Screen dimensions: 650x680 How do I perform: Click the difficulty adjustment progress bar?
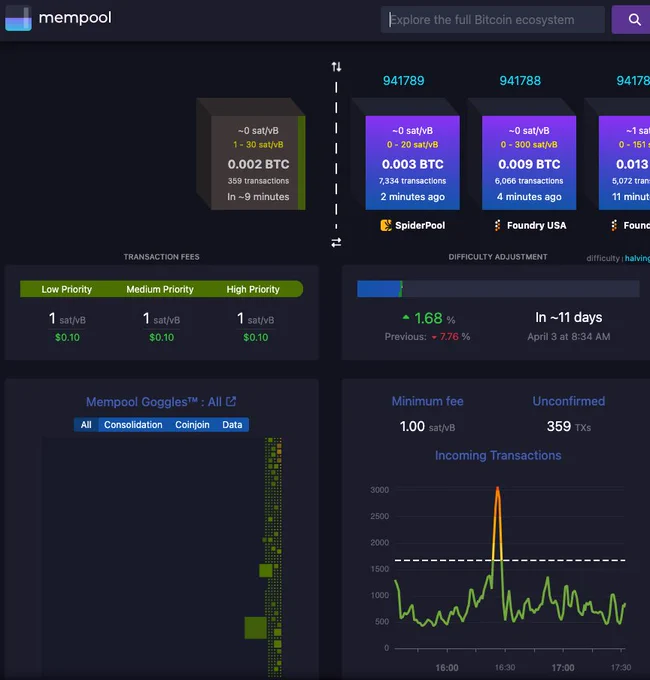(498, 289)
